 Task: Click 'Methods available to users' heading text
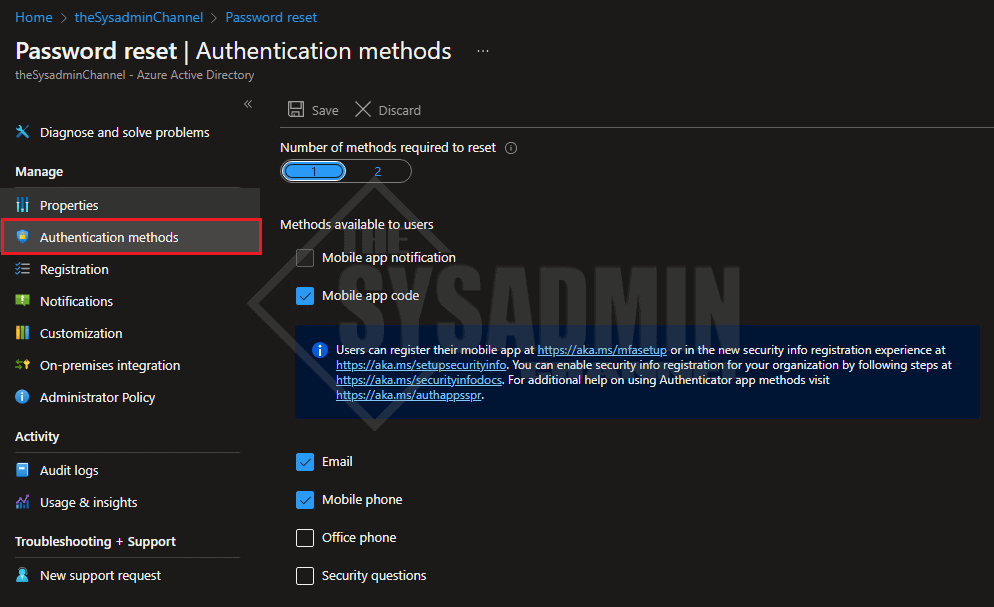(x=357, y=224)
